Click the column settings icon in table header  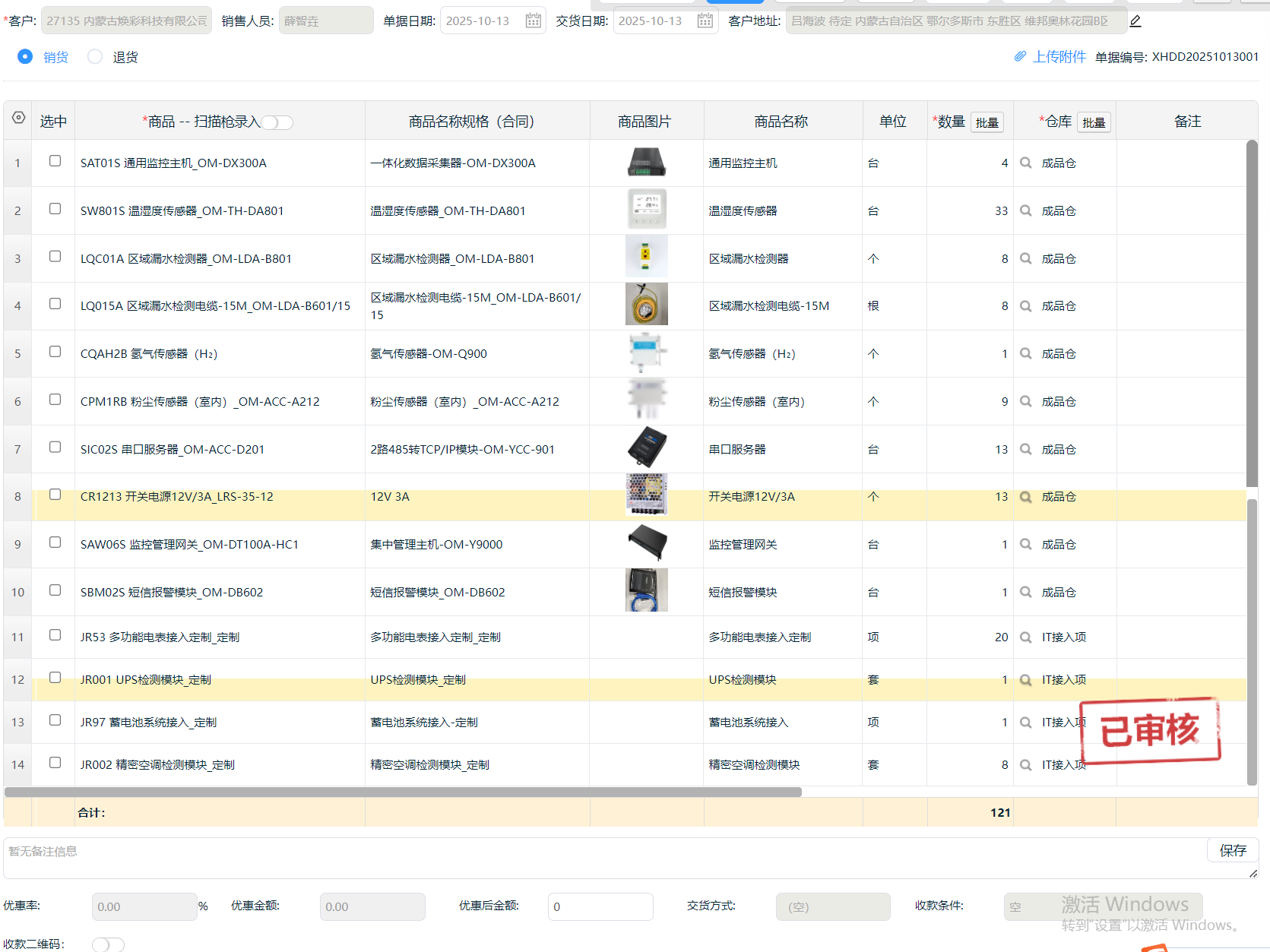pos(18,119)
